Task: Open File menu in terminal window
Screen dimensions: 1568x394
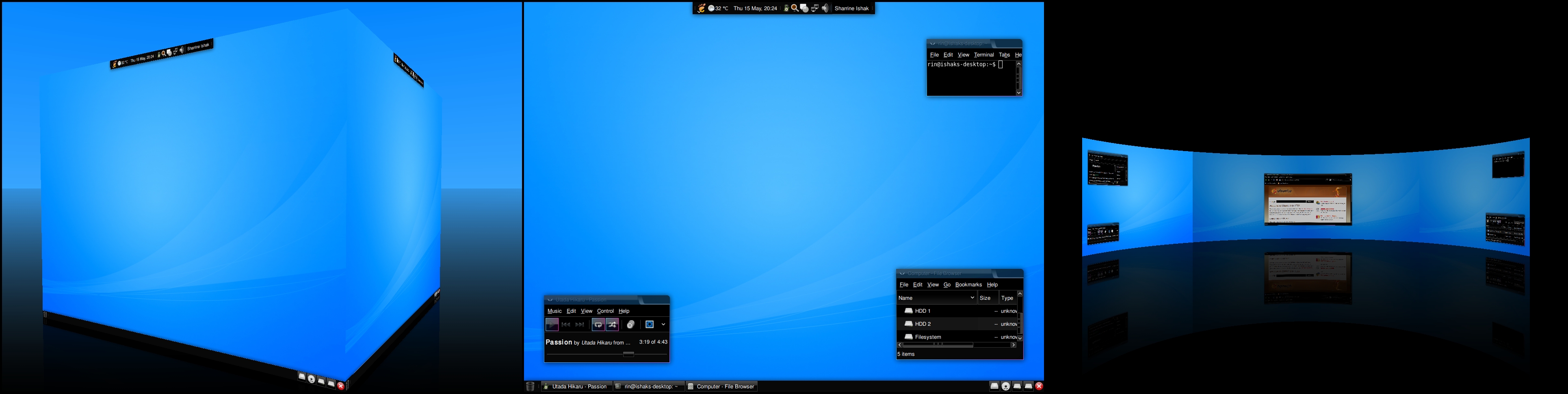Action: [x=934, y=55]
